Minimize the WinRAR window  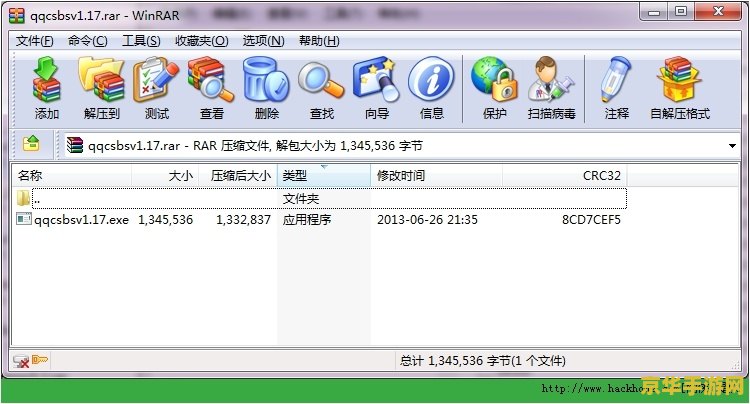pos(654,11)
